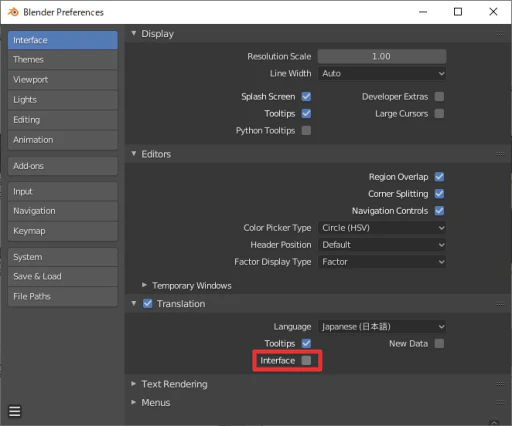Collapse the Translation panel arrow
The width and height of the screenshot is (512, 426).
(134, 304)
